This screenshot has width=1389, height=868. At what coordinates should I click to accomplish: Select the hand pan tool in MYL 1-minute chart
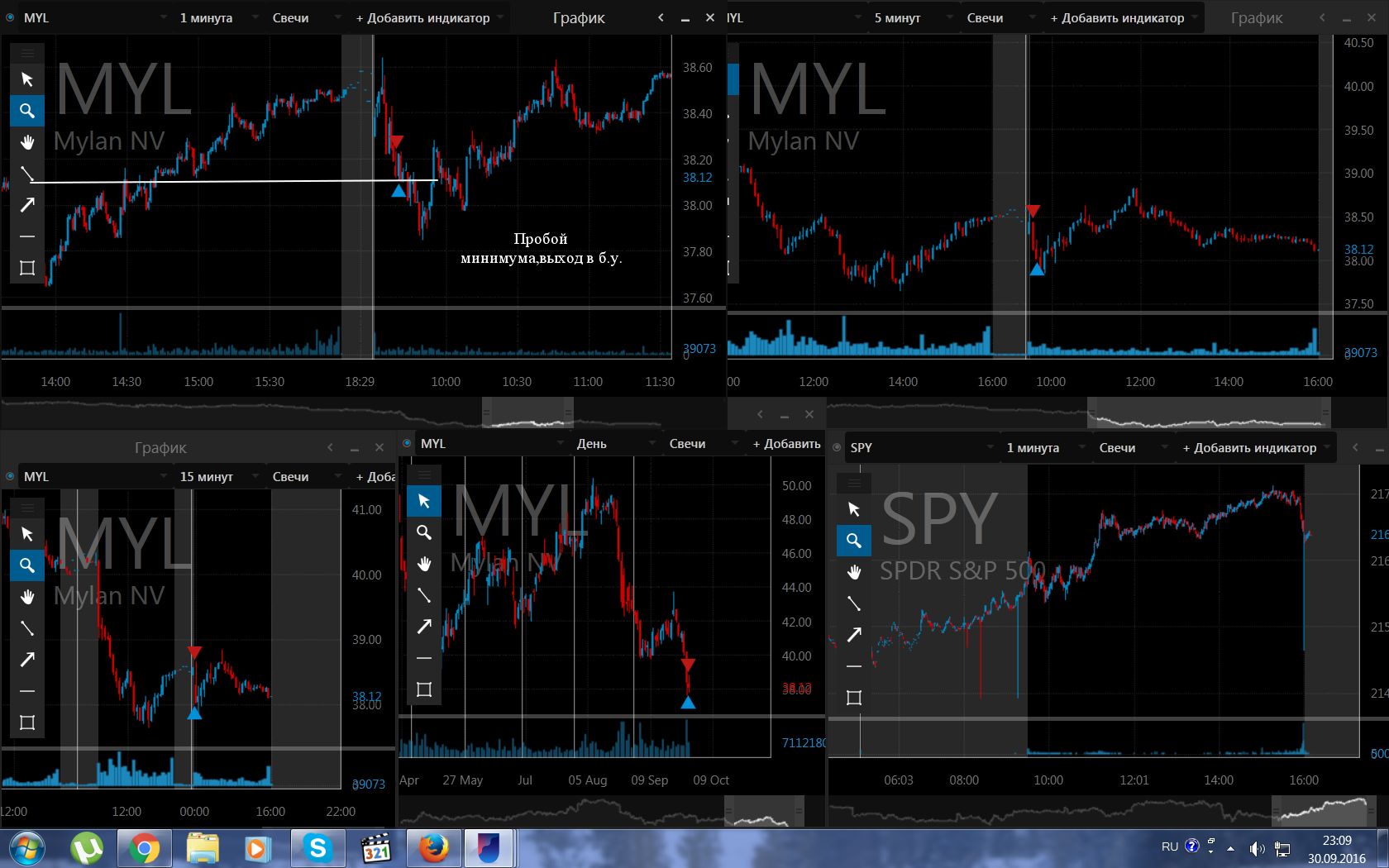coord(27,142)
